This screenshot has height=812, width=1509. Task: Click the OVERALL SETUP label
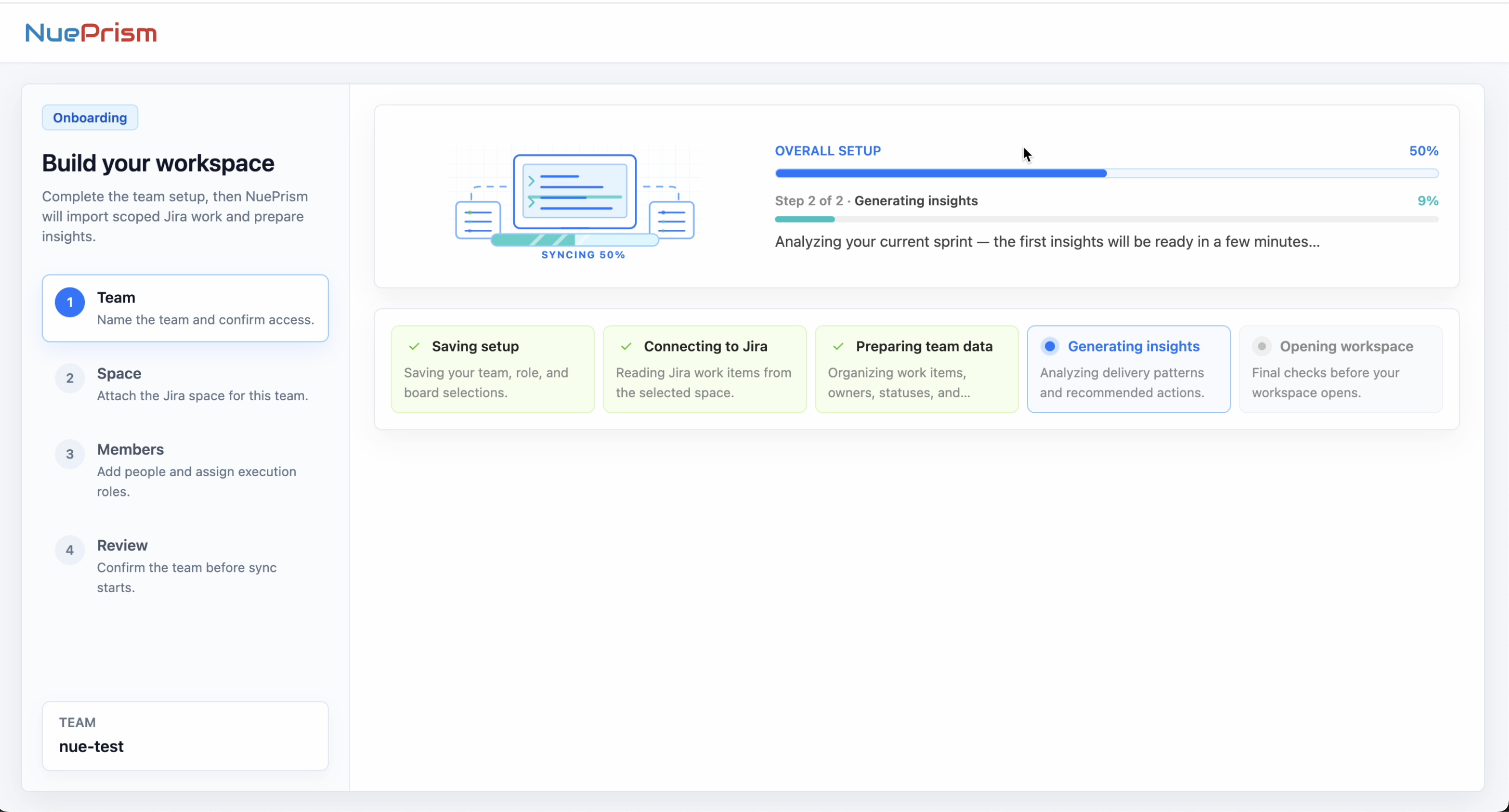(828, 151)
